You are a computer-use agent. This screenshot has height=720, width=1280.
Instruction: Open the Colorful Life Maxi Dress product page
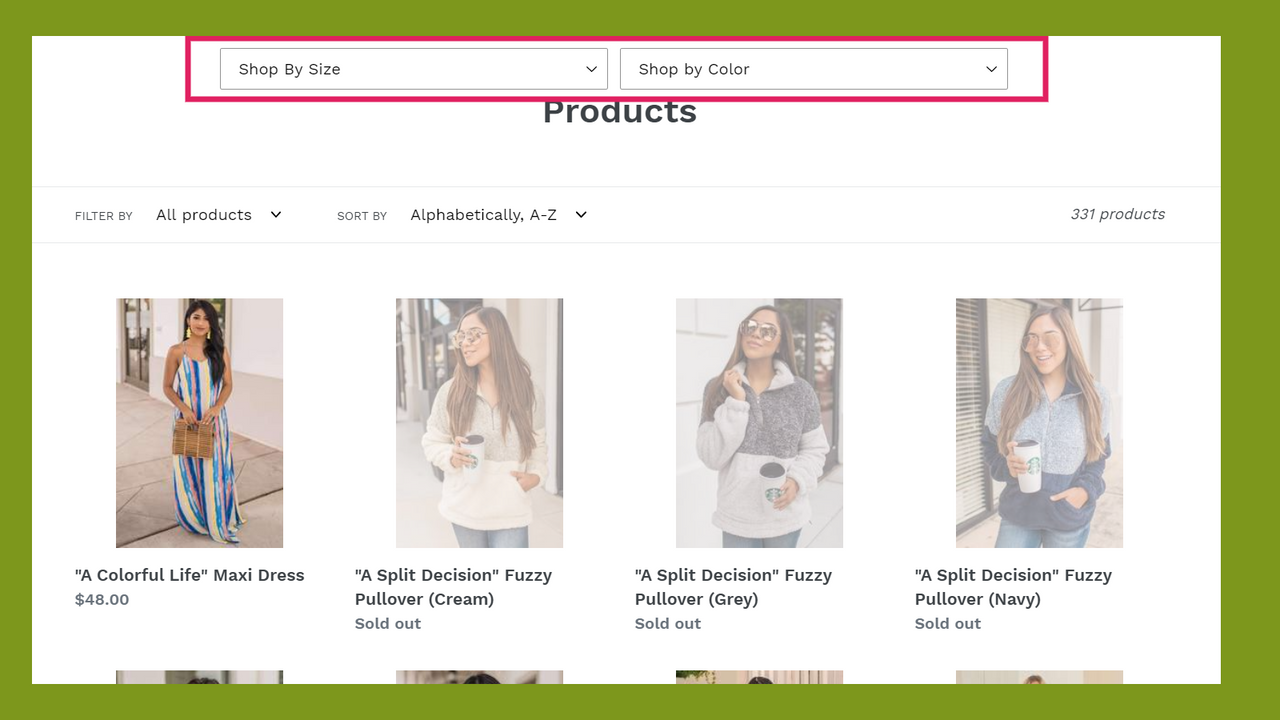pos(189,575)
